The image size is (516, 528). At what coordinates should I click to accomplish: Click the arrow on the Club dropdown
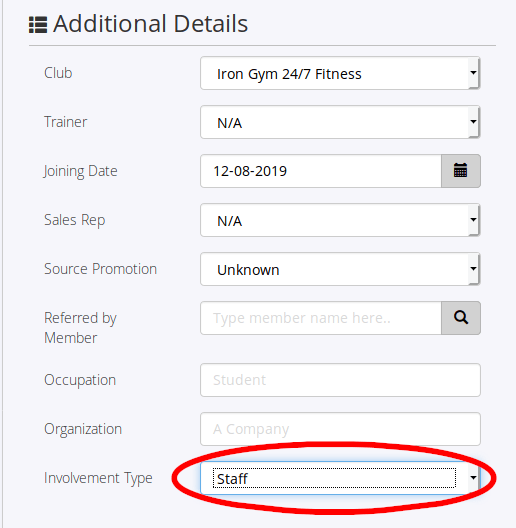(x=473, y=73)
